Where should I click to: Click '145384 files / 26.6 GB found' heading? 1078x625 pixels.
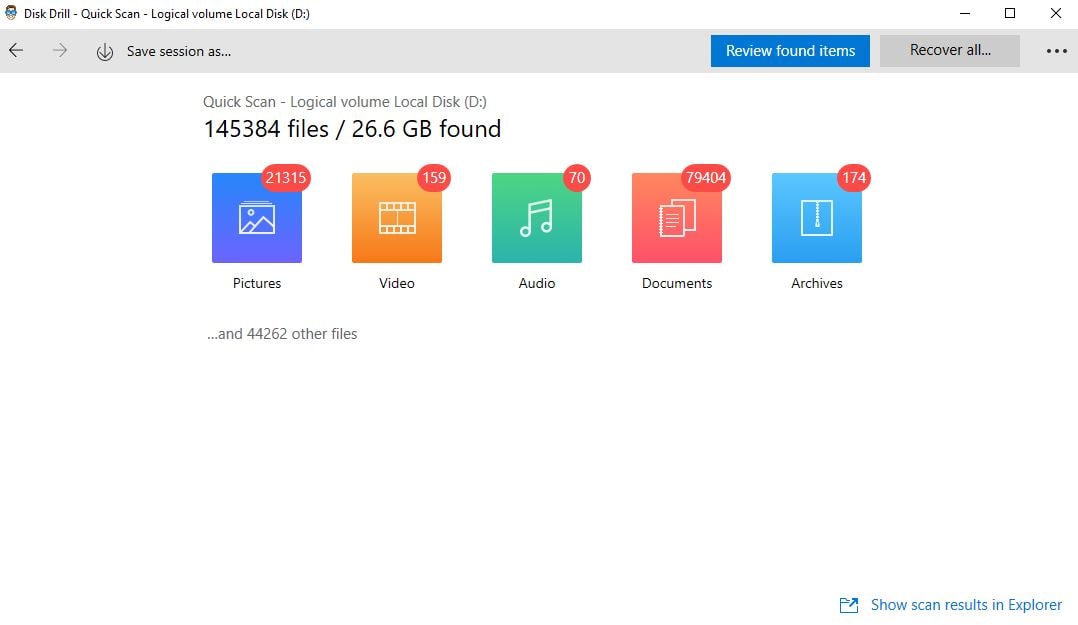[352, 129]
